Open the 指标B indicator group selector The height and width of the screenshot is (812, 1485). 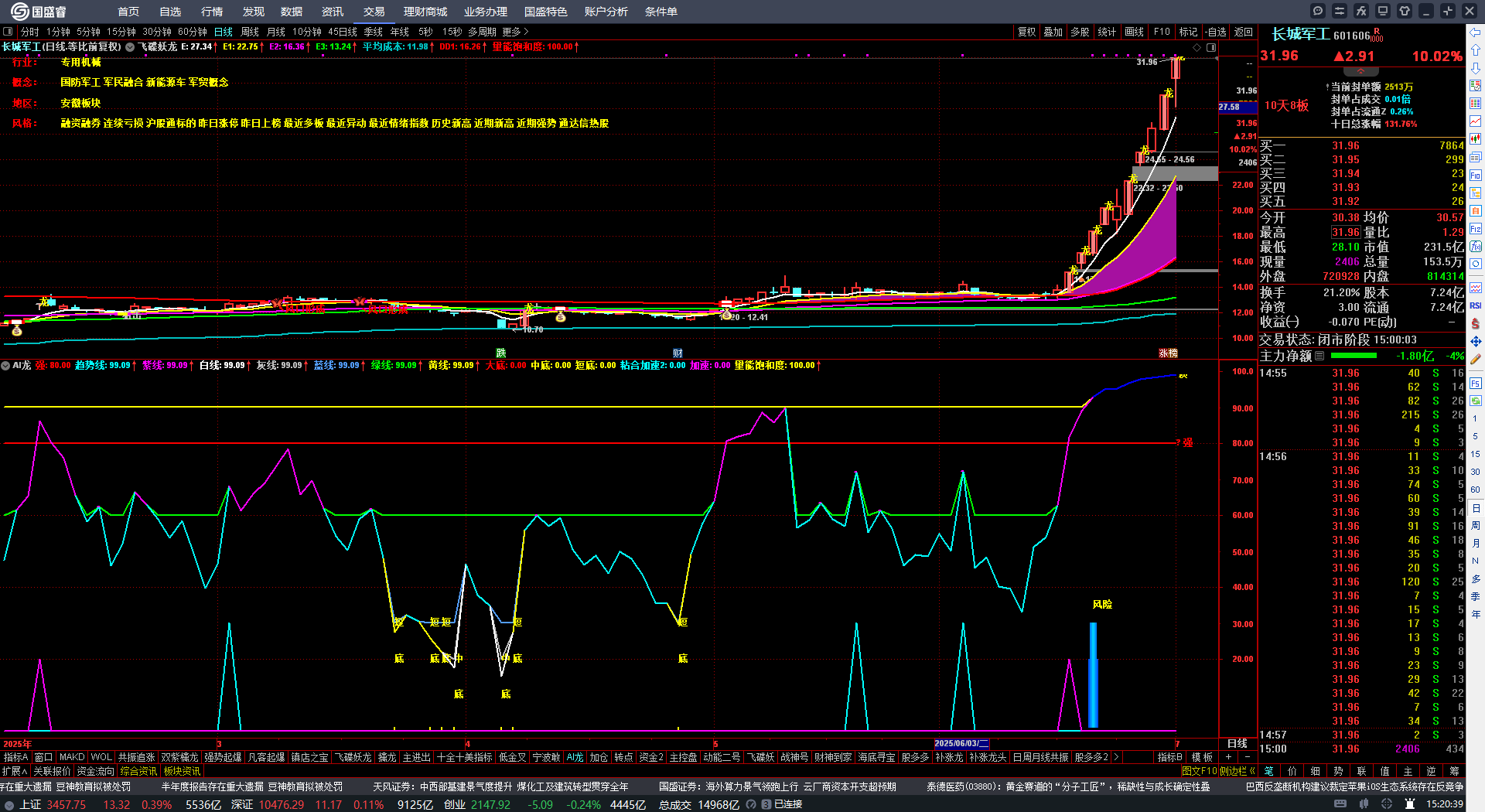coord(1169,757)
